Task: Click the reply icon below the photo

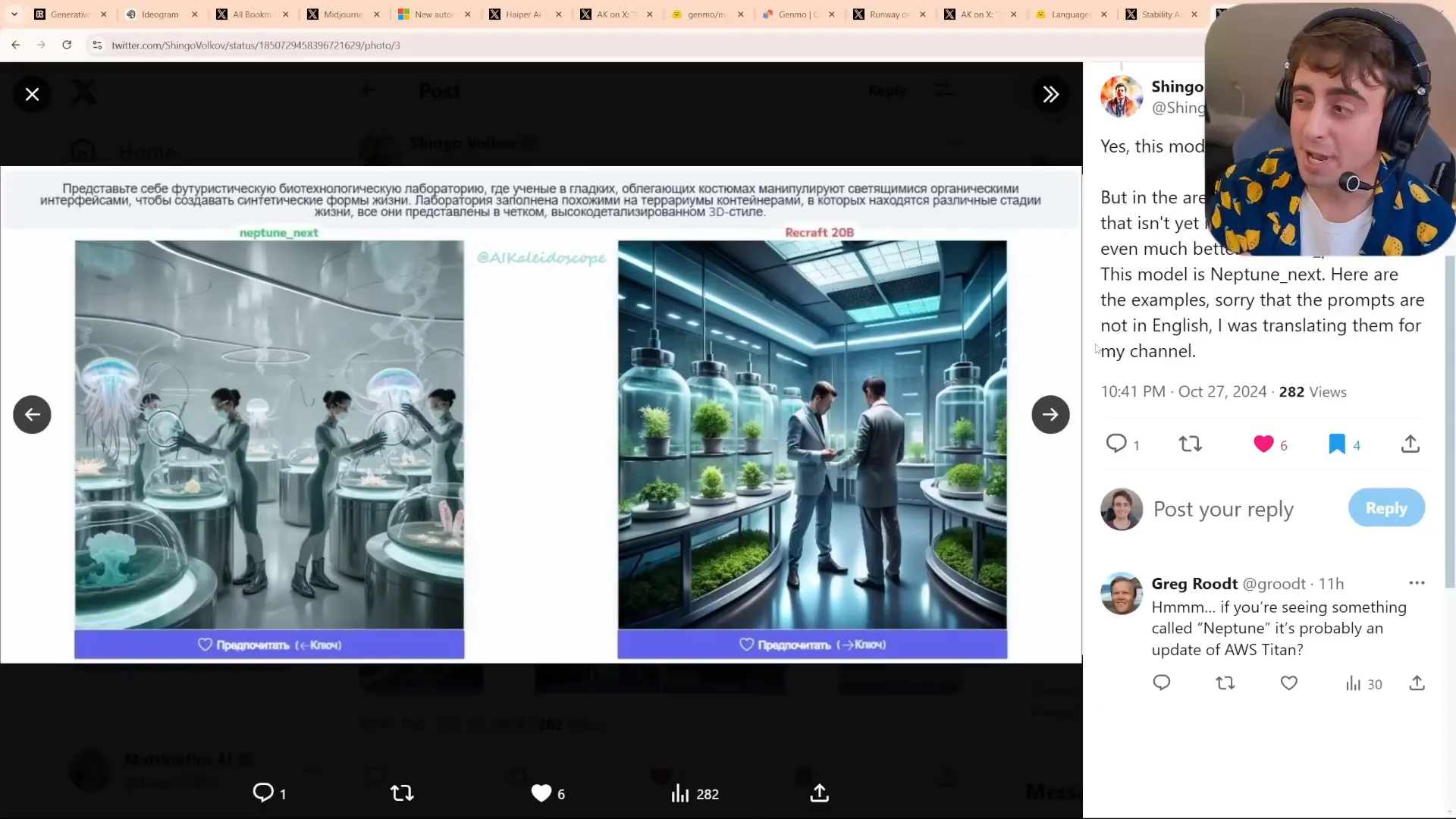Action: point(263,793)
